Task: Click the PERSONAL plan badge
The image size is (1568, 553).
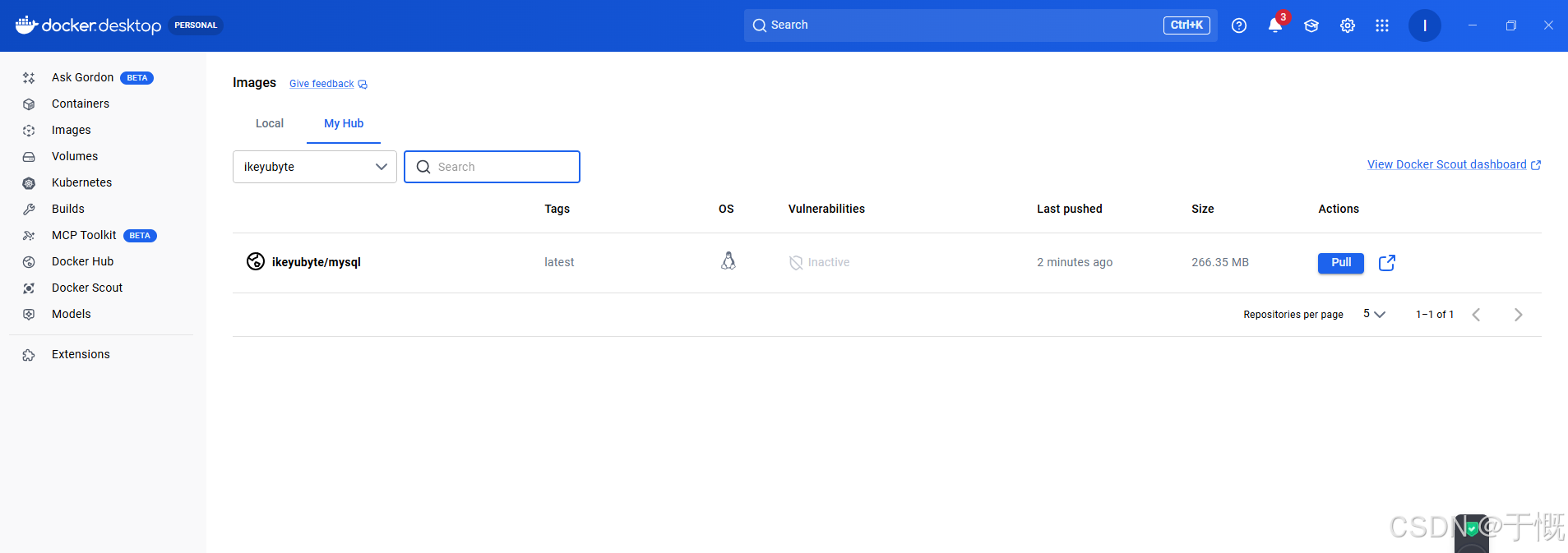Action: [196, 25]
